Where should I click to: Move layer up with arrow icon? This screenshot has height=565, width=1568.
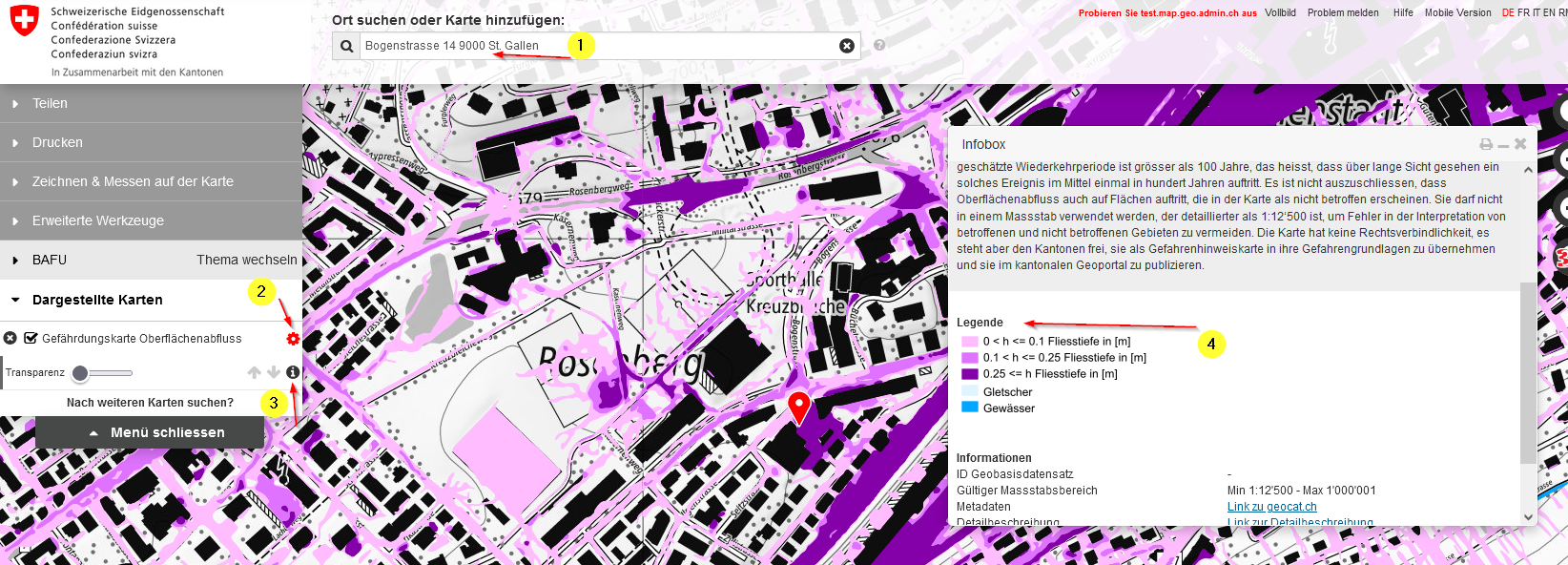(x=254, y=372)
